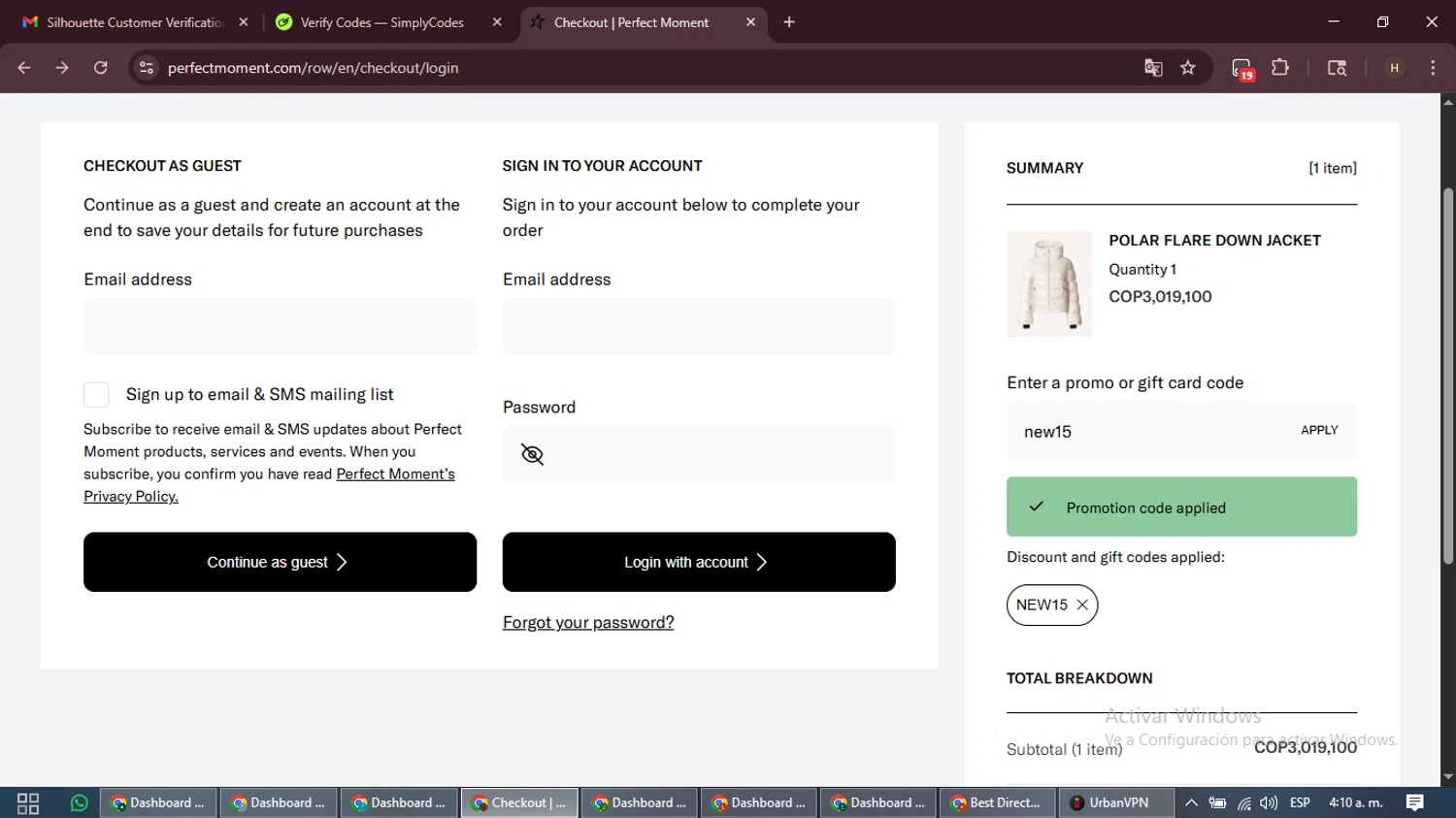Open site information icon in address bar
The width and height of the screenshot is (1456, 818).
point(147,68)
